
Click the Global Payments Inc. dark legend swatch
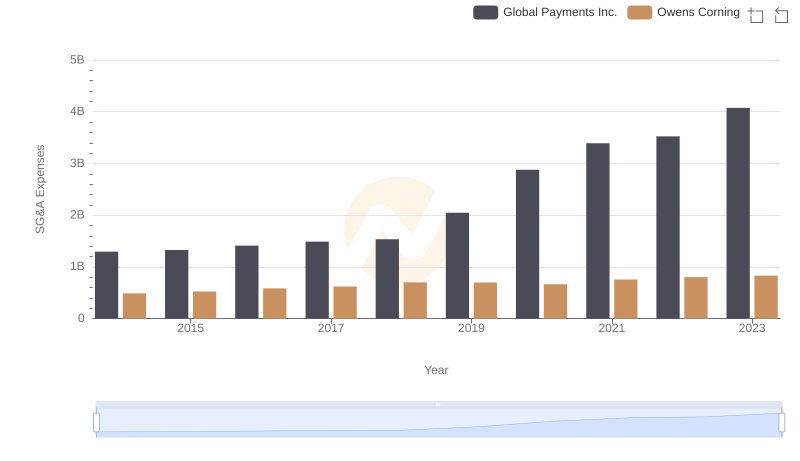click(485, 12)
